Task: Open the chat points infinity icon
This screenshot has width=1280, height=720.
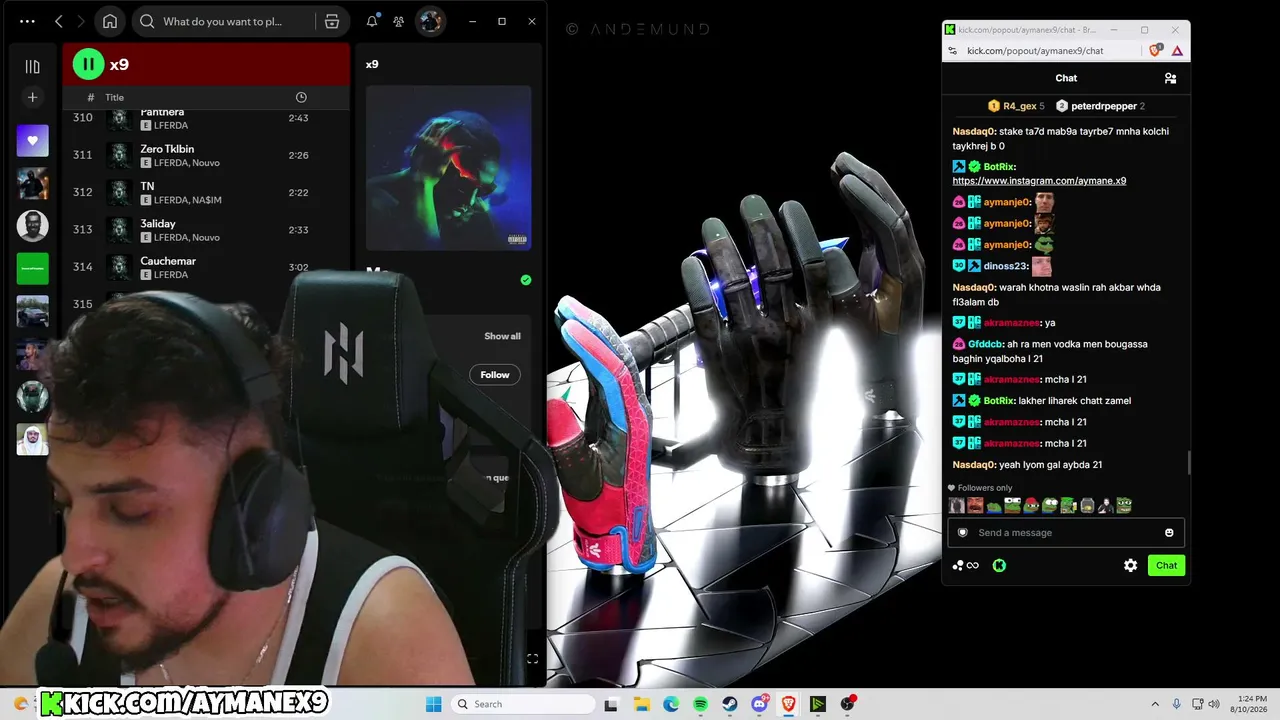Action: [x=966, y=566]
